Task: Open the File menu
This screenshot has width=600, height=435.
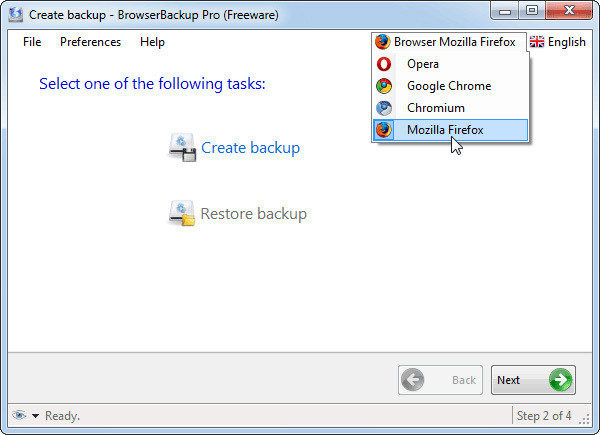Action: pos(32,42)
